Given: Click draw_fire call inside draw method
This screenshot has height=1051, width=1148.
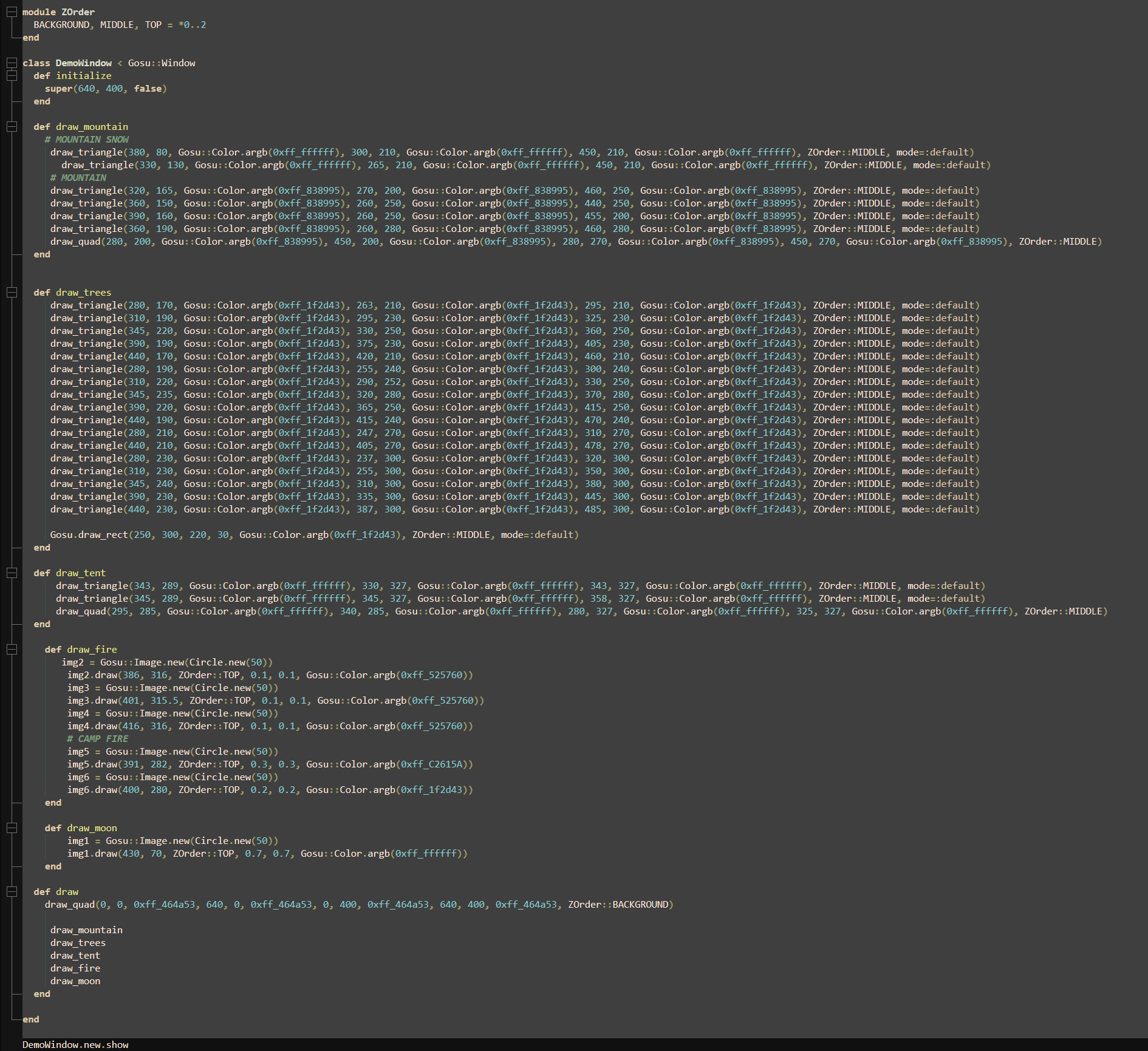Looking at the screenshot, I should click(x=75, y=968).
